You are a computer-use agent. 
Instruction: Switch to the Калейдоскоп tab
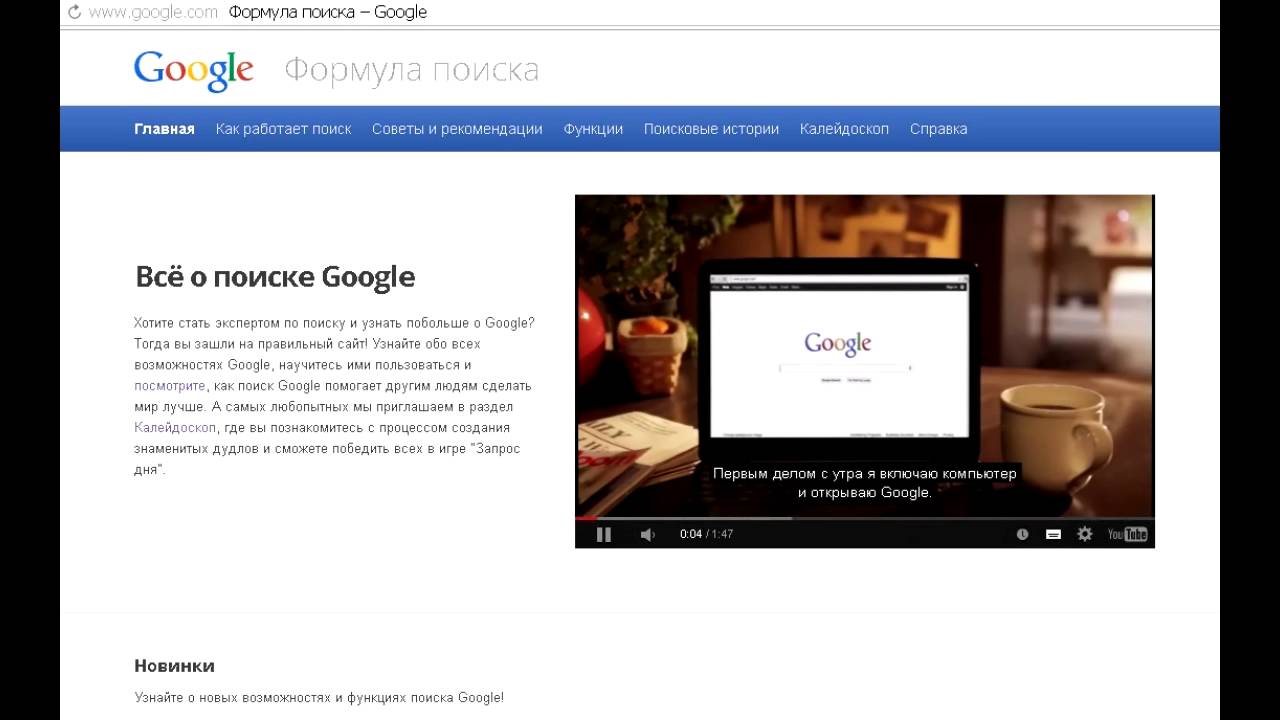click(844, 129)
